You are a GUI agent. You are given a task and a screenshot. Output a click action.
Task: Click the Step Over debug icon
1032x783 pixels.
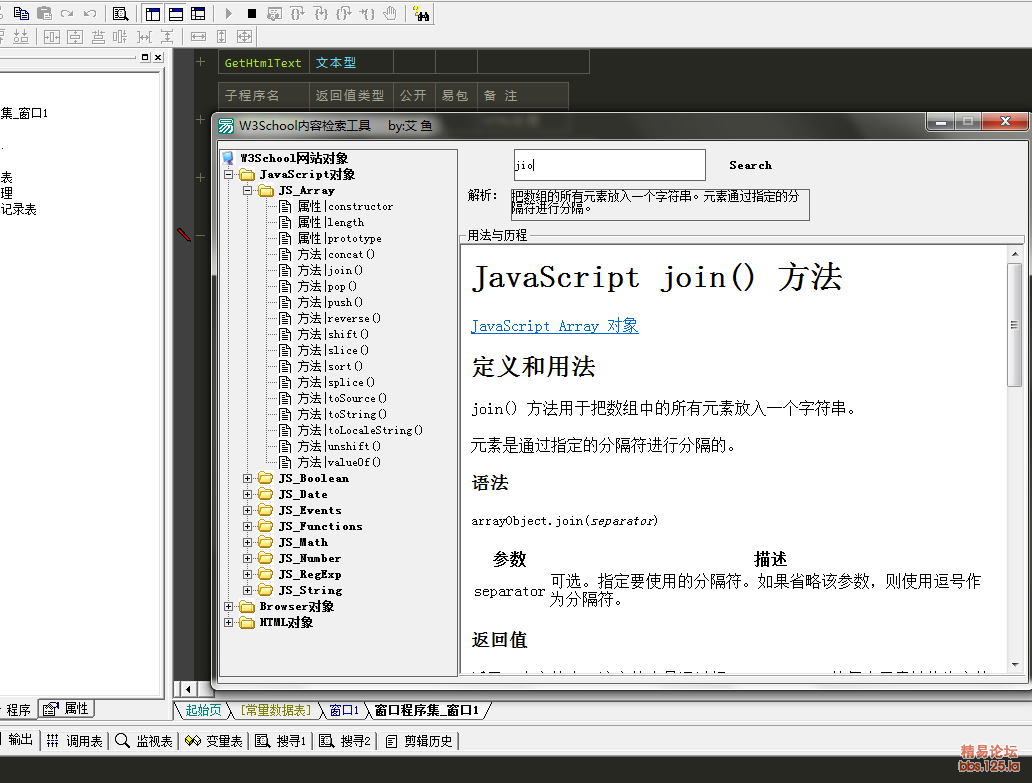point(297,13)
